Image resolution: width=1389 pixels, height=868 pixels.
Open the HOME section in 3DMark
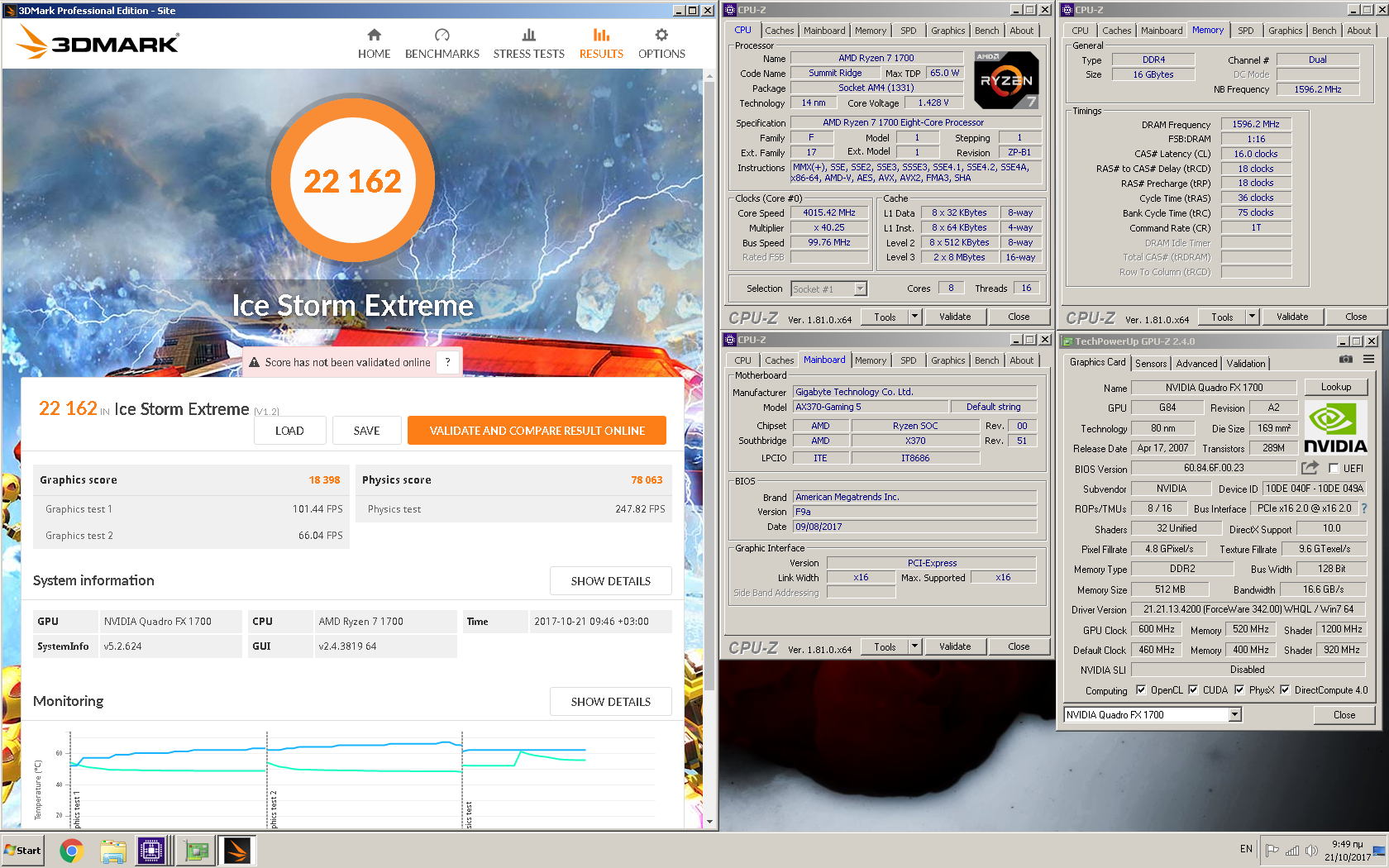click(374, 43)
